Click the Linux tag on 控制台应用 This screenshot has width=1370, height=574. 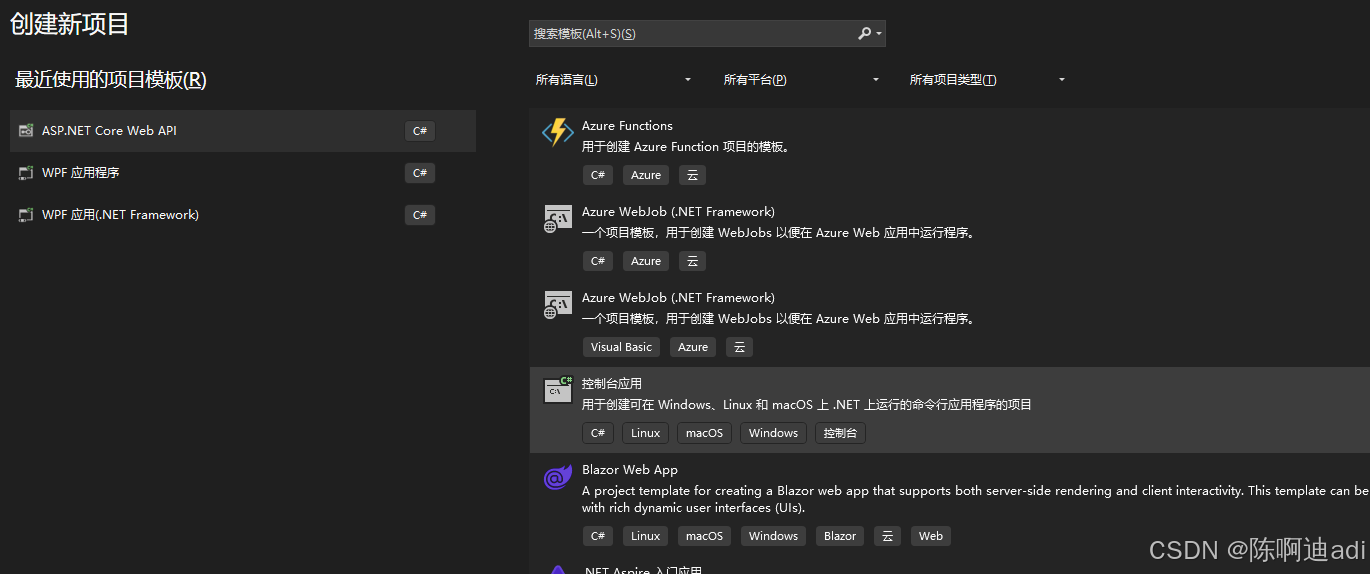point(646,433)
